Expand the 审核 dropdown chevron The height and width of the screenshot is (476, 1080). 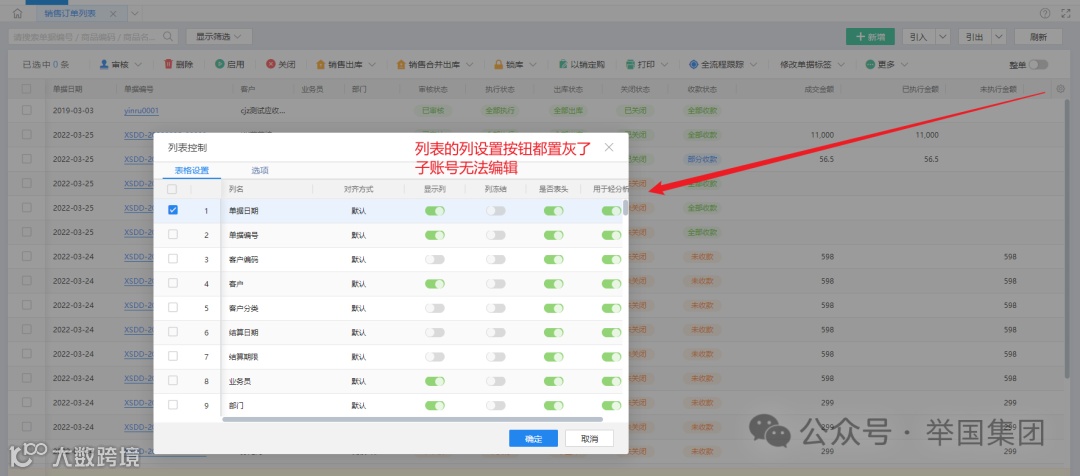click(x=138, y=65)
